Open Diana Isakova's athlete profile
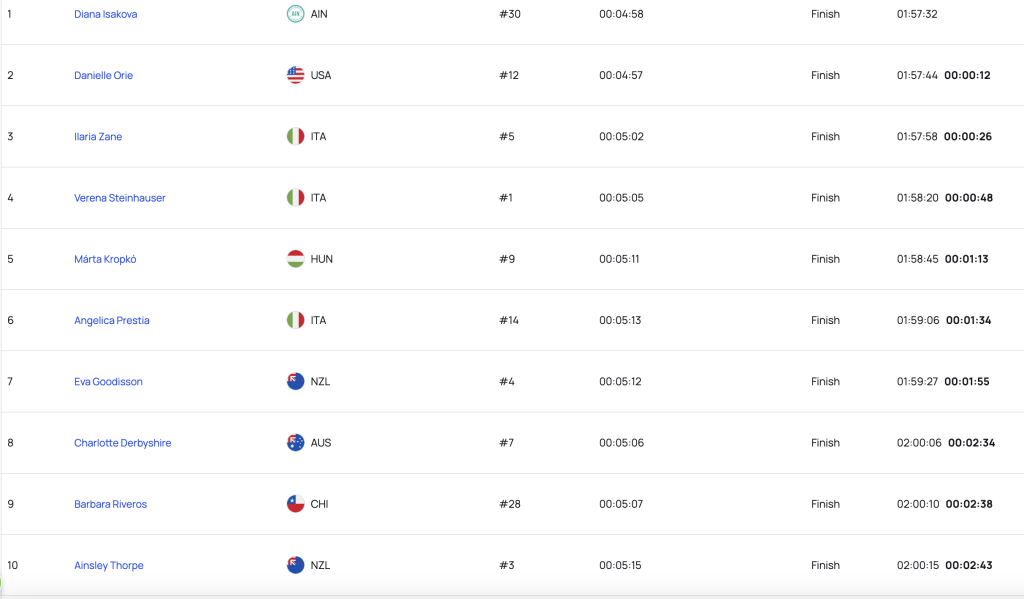 click(105, 14)
